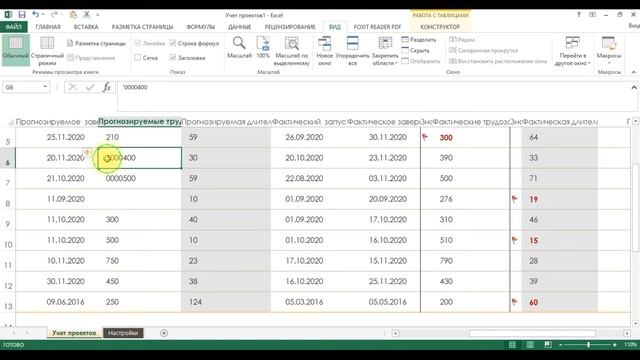The image size is (640, 360).
Task: Click the fx insert function icon
Action: (x=107, y=87)
